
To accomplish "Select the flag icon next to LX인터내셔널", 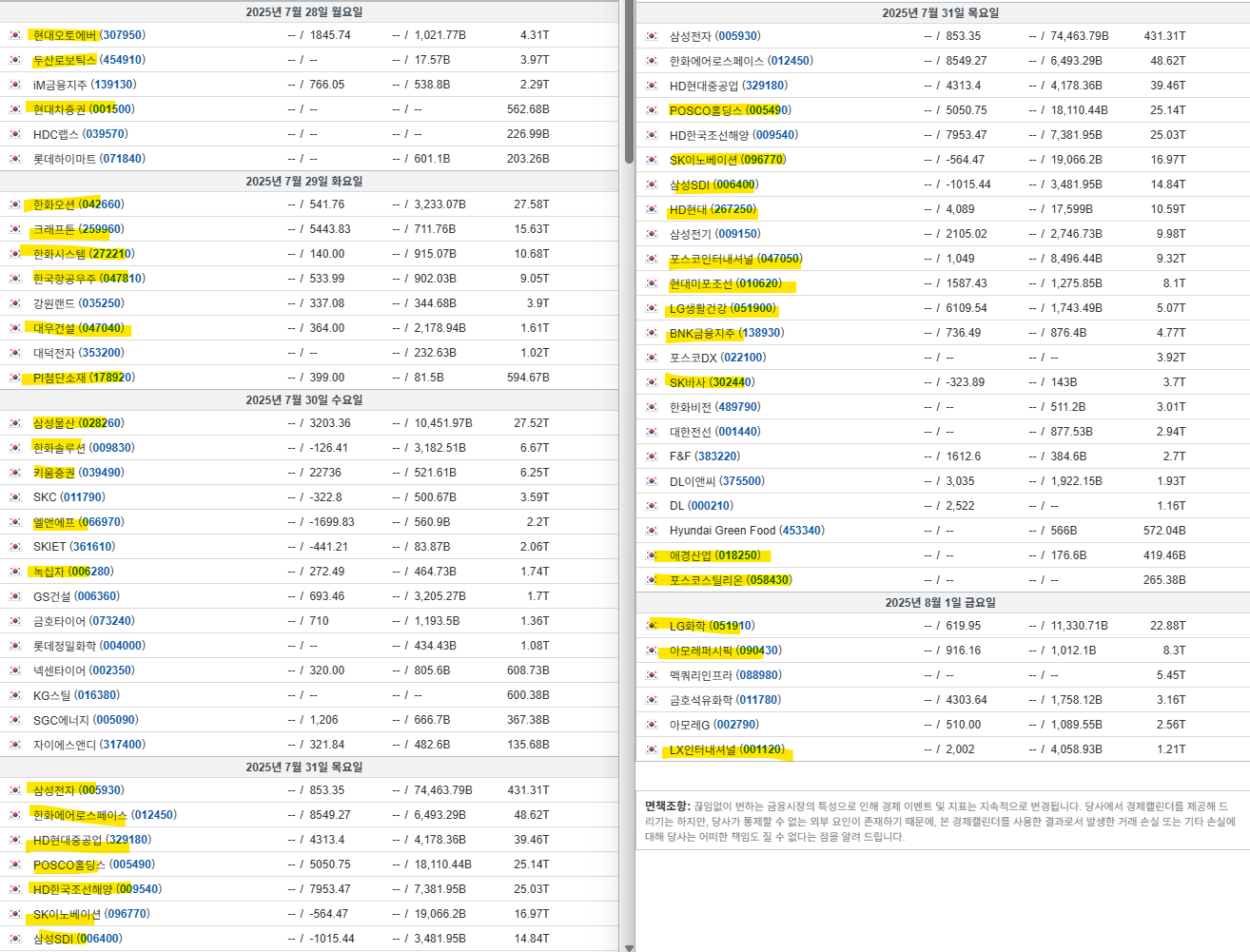I will pyautogui.click(x=652, y=749).
